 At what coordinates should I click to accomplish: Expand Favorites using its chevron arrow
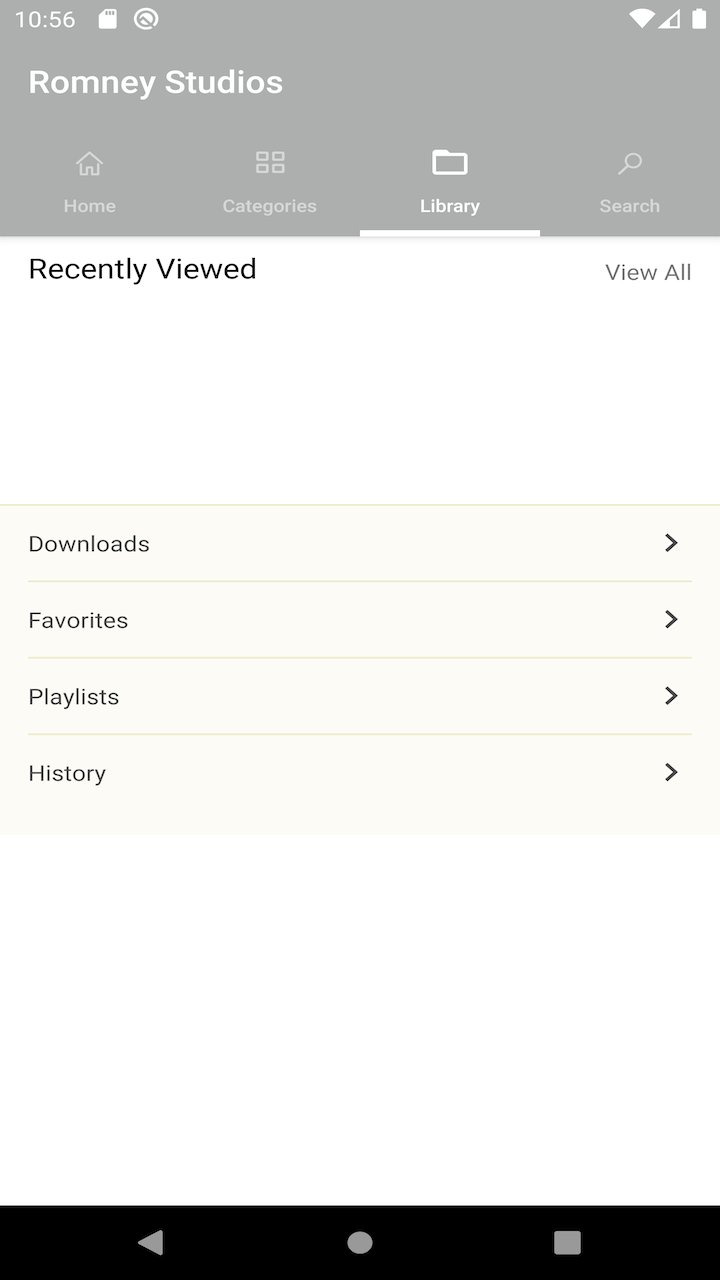pyautogui.click(x=671, y=620)
